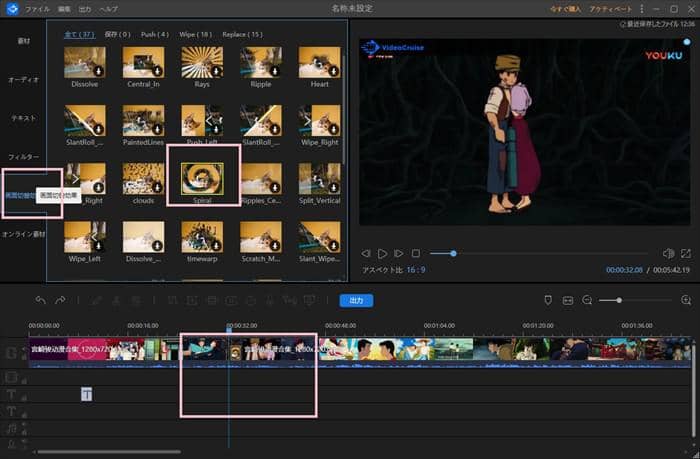Zoom in the timeline with plus magnifier
The height and width of the screenshot is (459, 700).
686,300
